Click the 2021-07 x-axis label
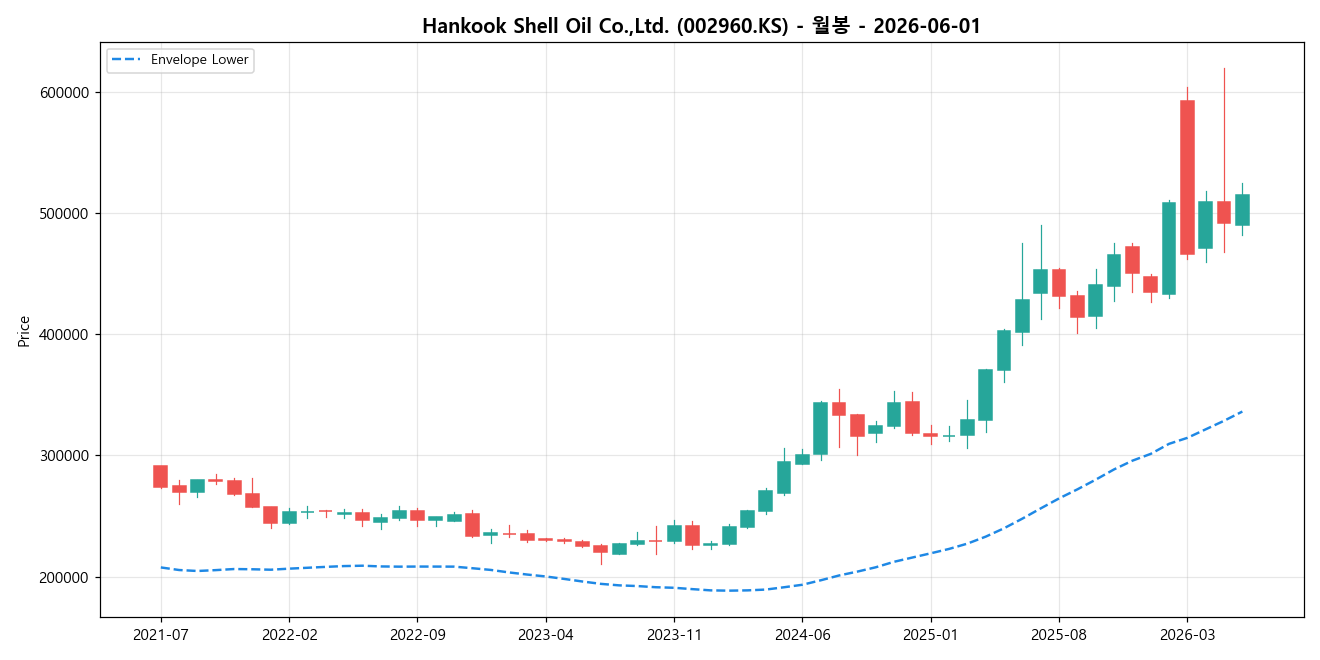This screenshot has height=660, width=1320. point(161,634)
